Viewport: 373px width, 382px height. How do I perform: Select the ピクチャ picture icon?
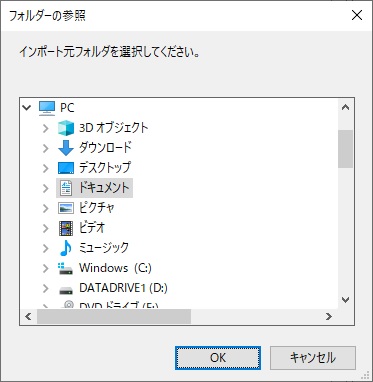pyautogui.click(x=66, y=208)
